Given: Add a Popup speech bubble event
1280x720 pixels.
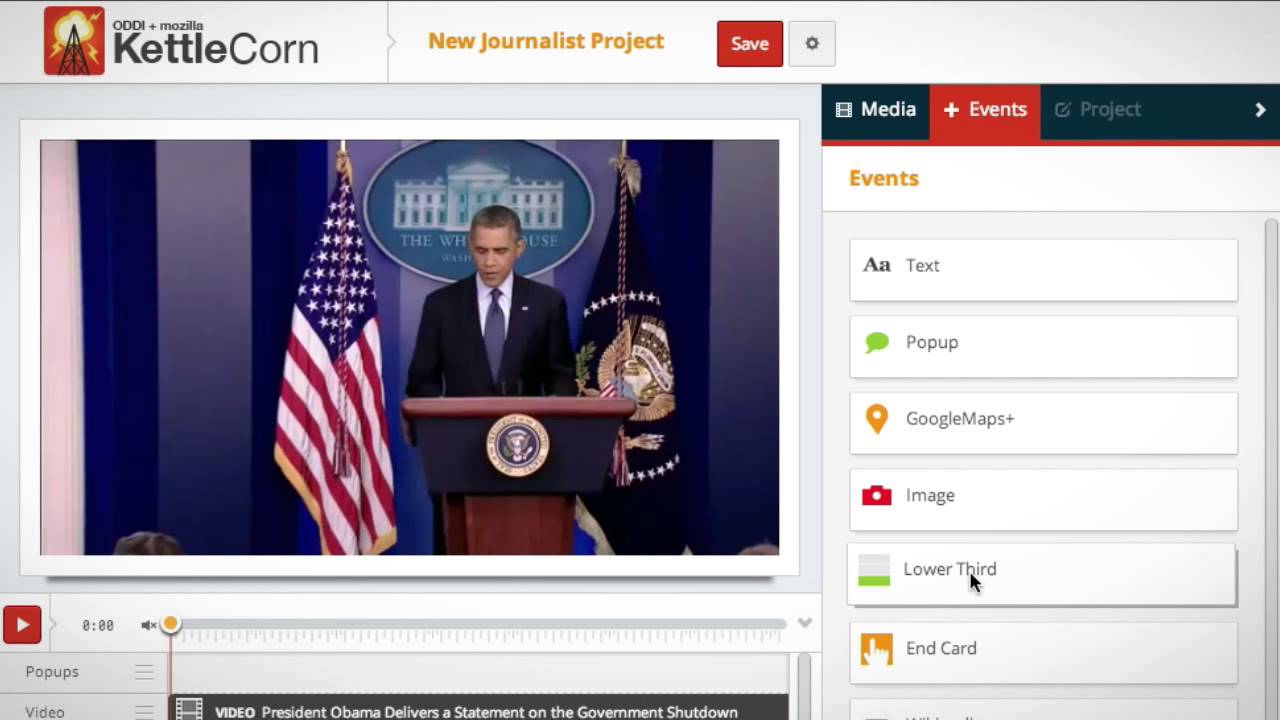Looking at the screenshot, I should click(x=1043, y=344).
